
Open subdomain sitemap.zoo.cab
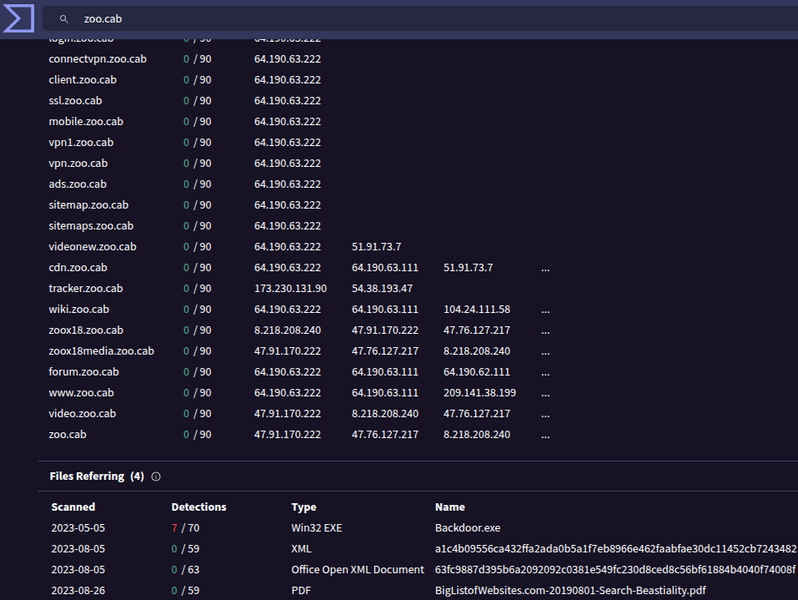click(x=89, y=205)
